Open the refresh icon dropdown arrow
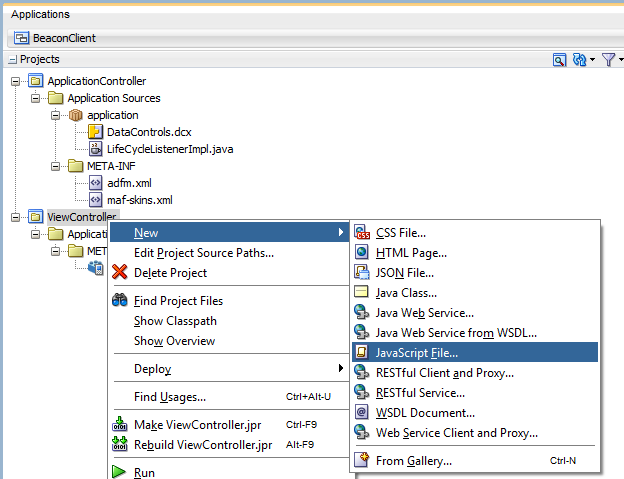 click(593, 60)
